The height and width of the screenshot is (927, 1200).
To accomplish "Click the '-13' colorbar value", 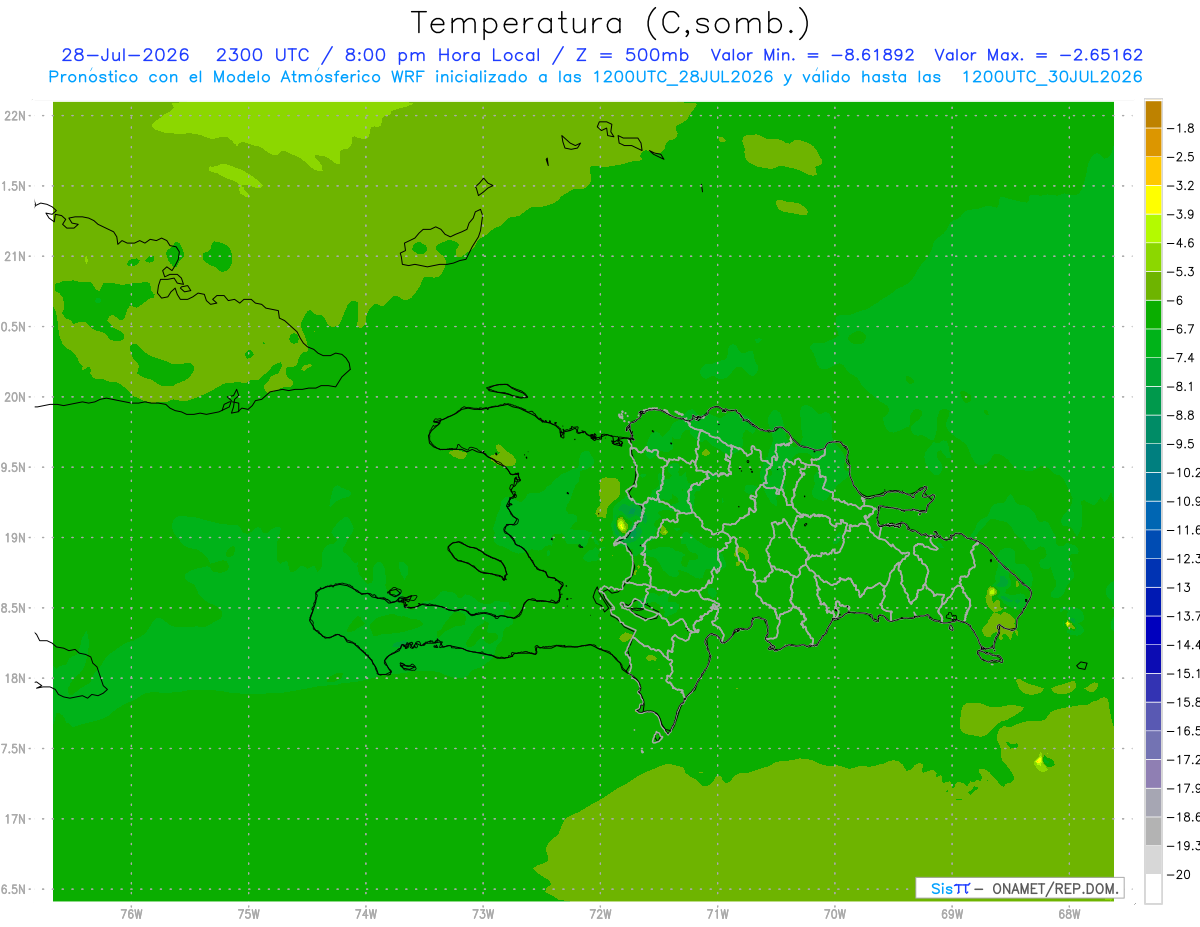I will pos(1179,587).
